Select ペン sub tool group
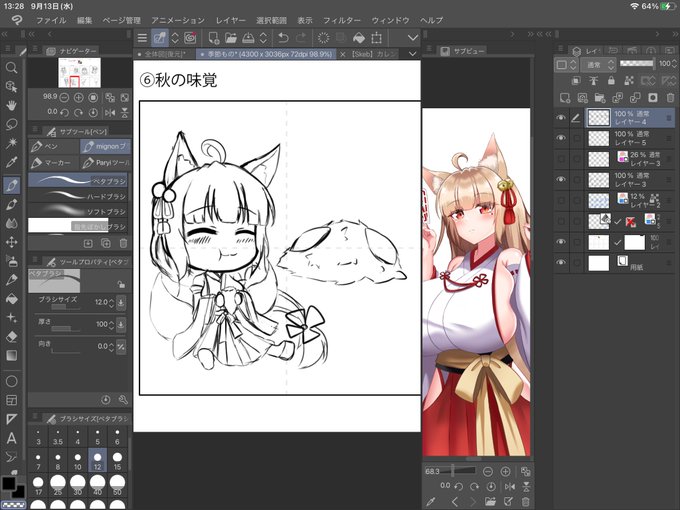Image resolution: width=680 pixels, height=510 pixels. point(54,147)
